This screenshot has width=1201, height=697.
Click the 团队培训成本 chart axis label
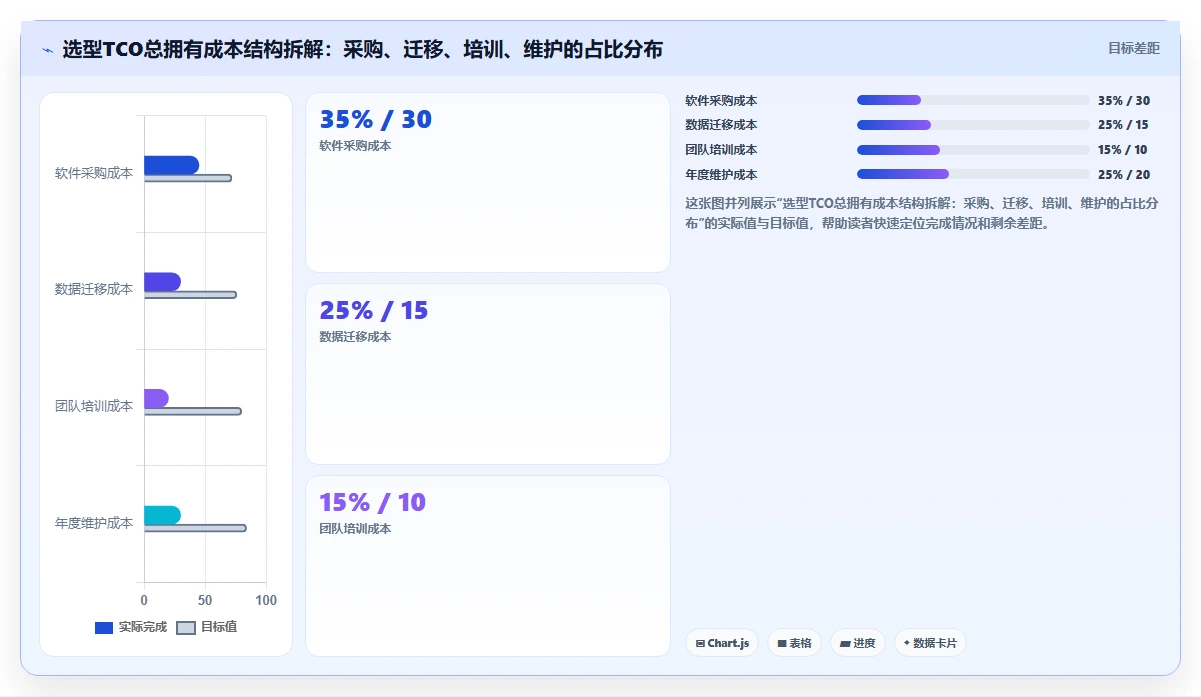[94, 406]
